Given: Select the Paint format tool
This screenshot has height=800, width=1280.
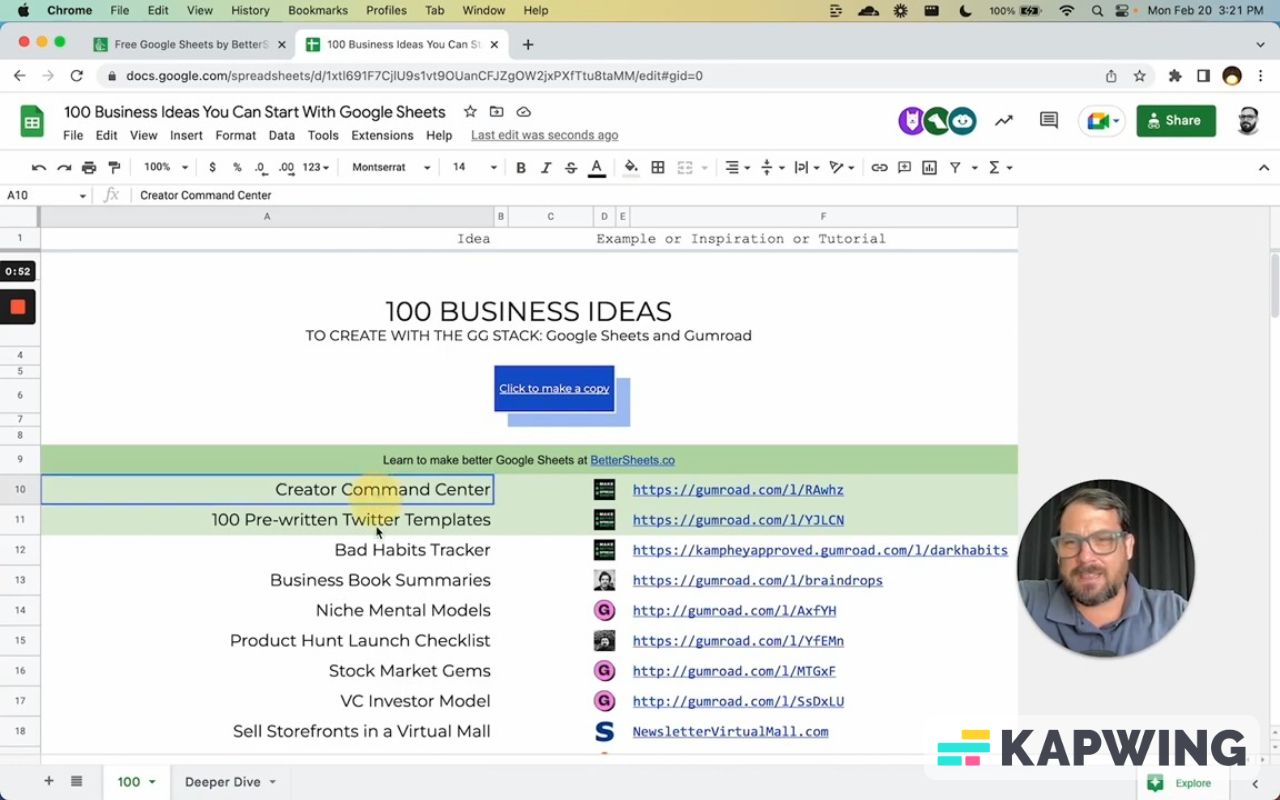Looking at the screenshot, I should tap(114, 168).
